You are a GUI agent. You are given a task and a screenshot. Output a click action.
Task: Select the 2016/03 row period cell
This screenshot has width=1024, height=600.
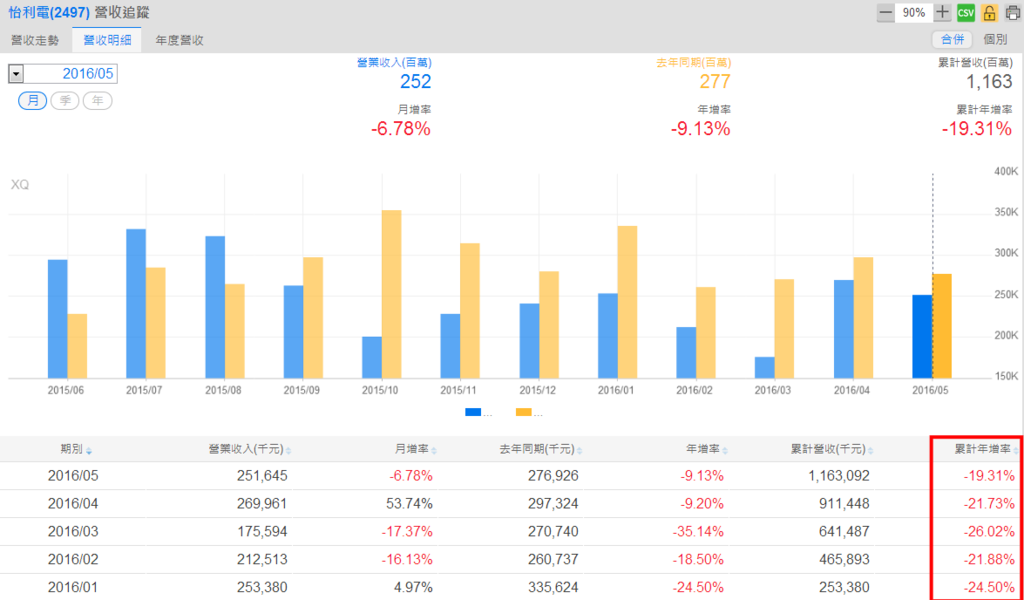pos(72,532)
